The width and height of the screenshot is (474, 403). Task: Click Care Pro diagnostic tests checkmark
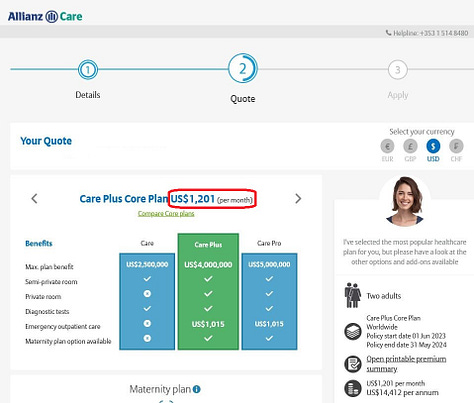click(269, 309)
